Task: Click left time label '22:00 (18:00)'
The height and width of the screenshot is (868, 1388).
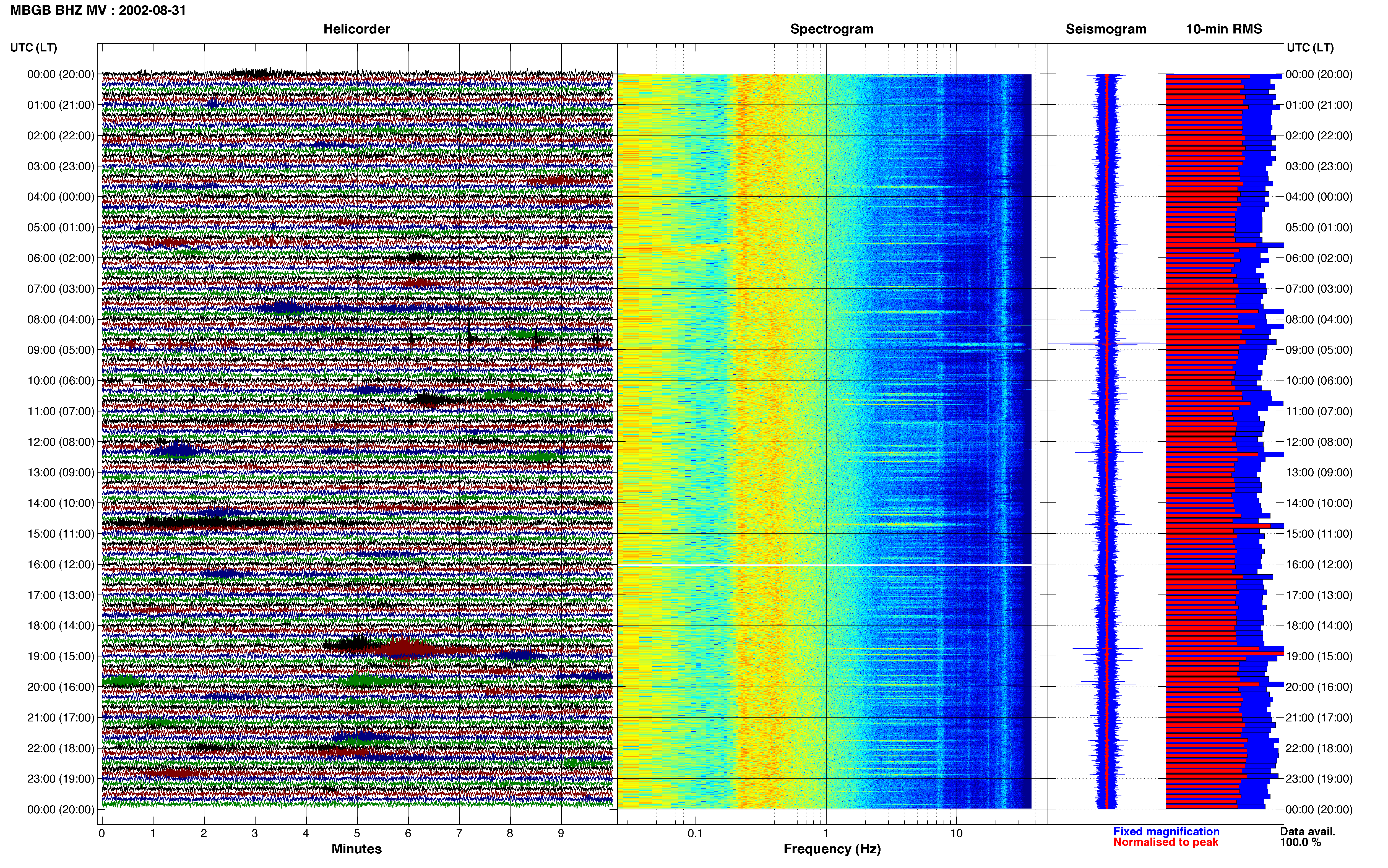Action: [x=61, y=749]
